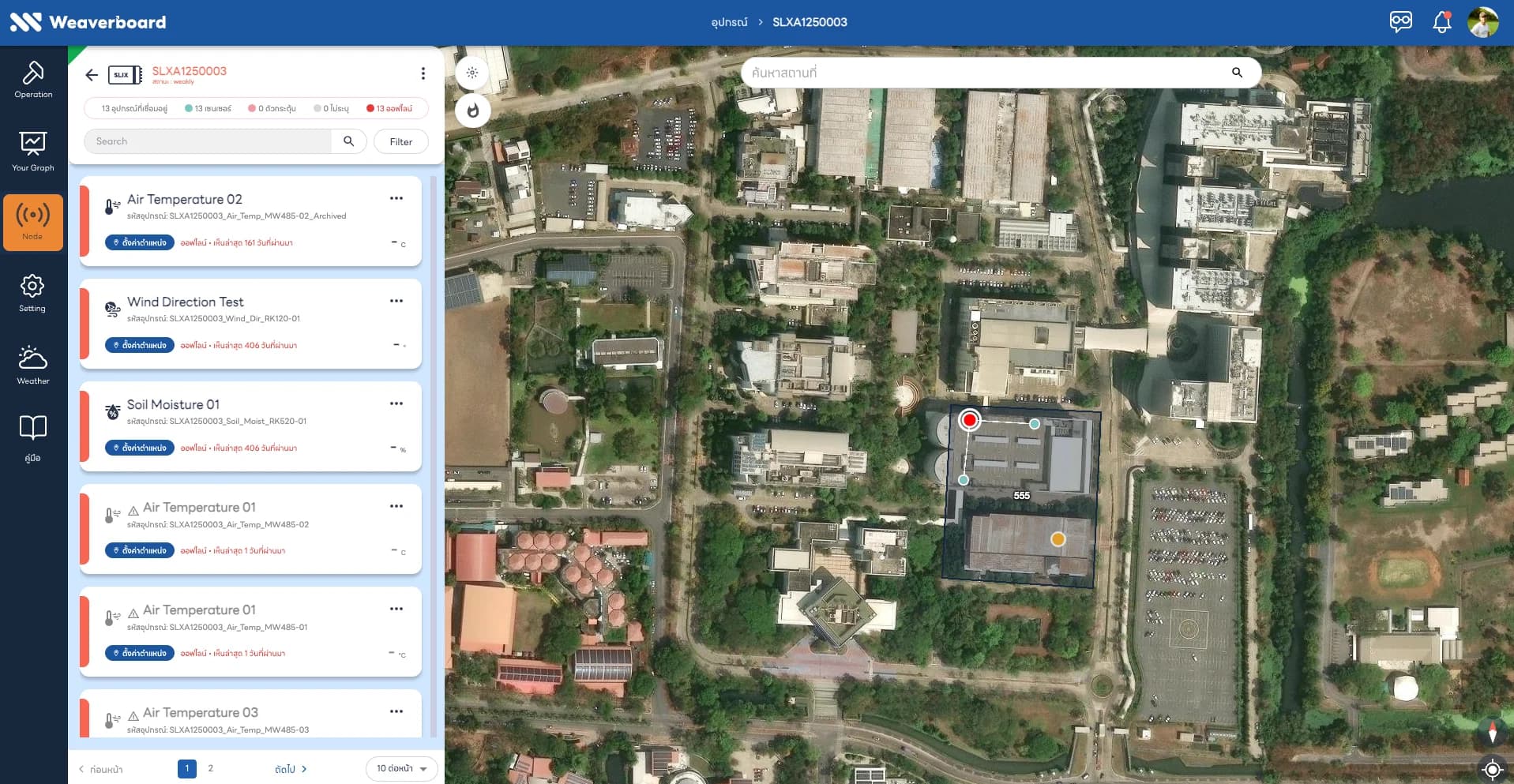Filter by 13 offline status chip

pos(389,108)
